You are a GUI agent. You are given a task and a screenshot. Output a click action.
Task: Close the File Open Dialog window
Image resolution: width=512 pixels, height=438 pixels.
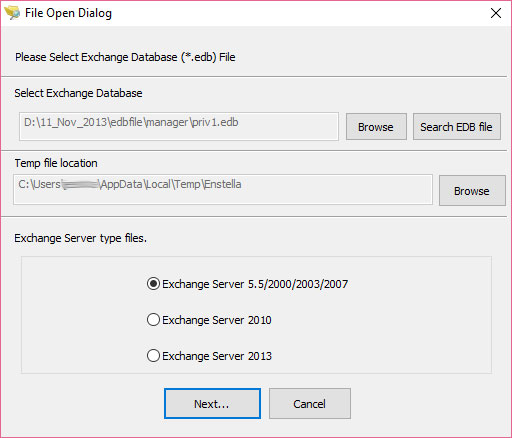click(496, 13)
